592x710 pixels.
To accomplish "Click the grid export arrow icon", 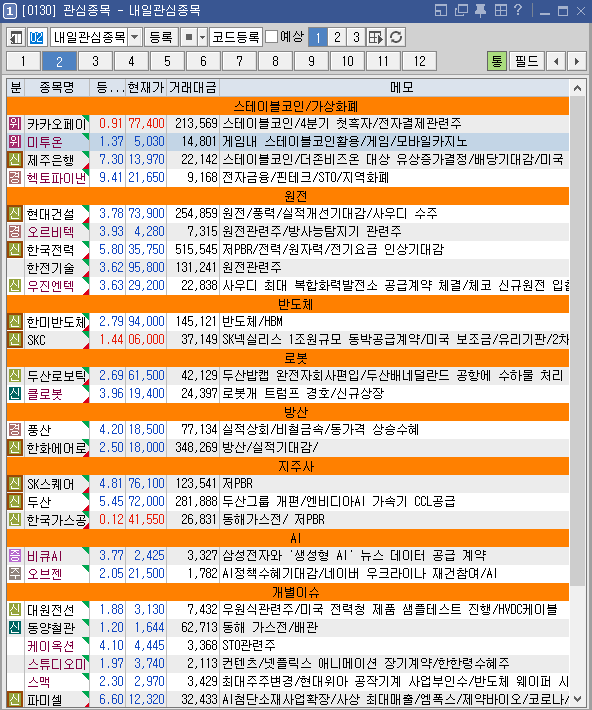I will tap(375, 37).
